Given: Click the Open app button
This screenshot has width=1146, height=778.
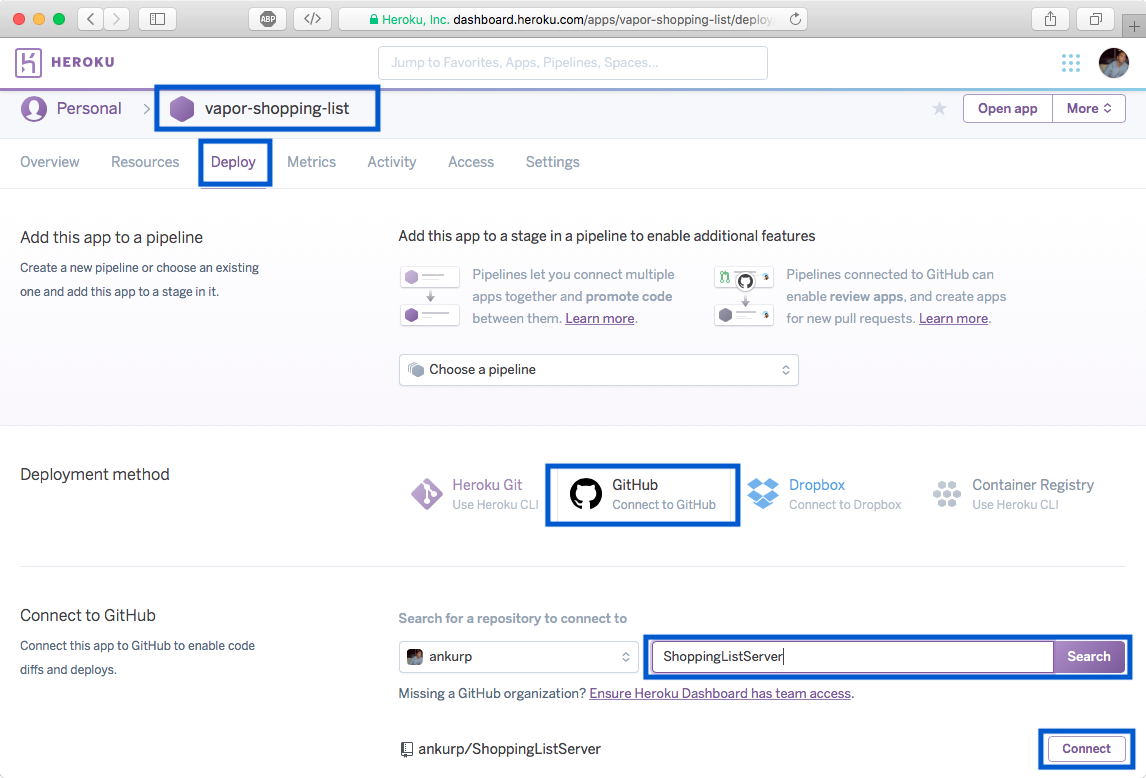Looking at the screenshot, I should tap(1008, 109).
